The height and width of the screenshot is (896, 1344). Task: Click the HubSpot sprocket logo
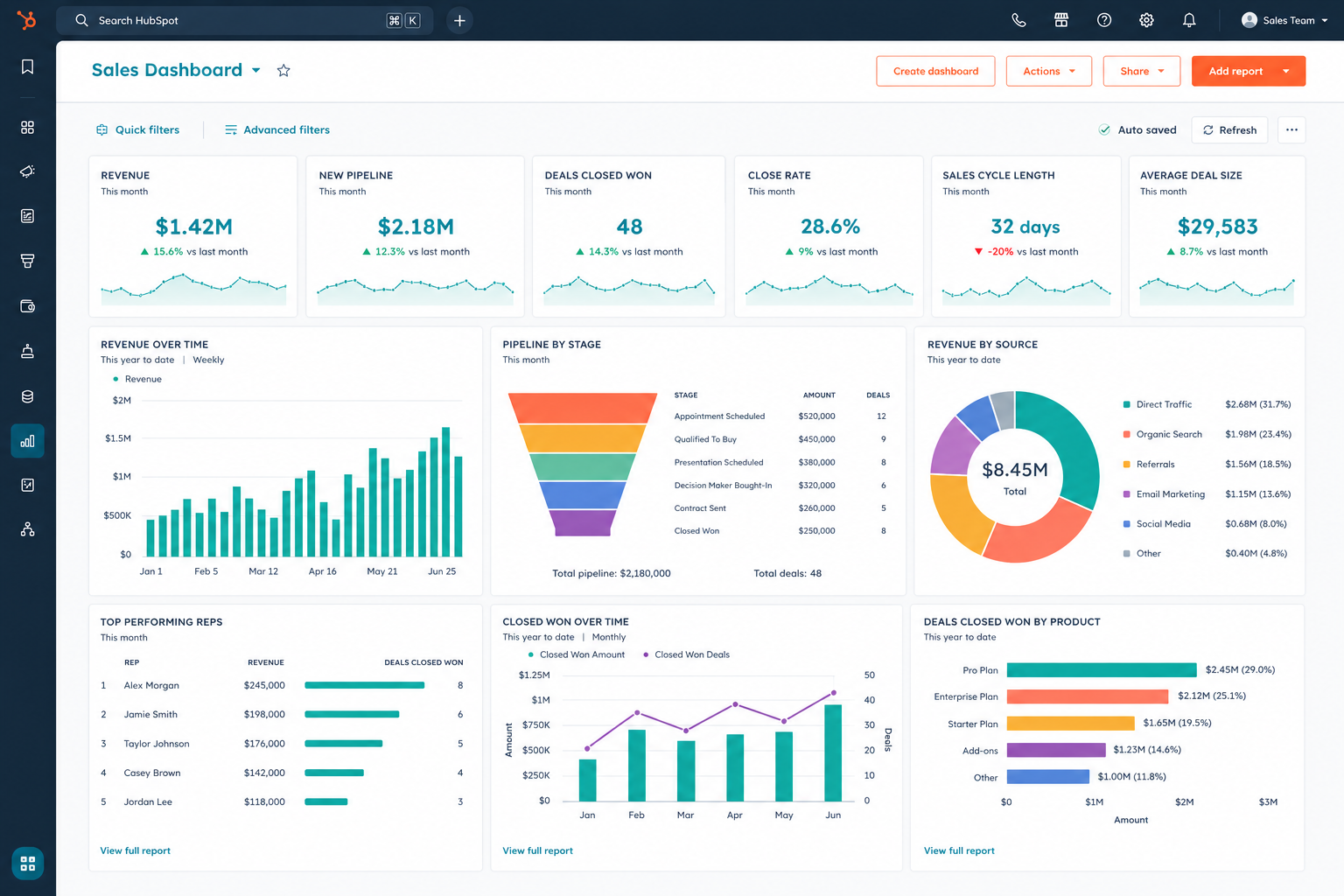(x=27, y=20)
